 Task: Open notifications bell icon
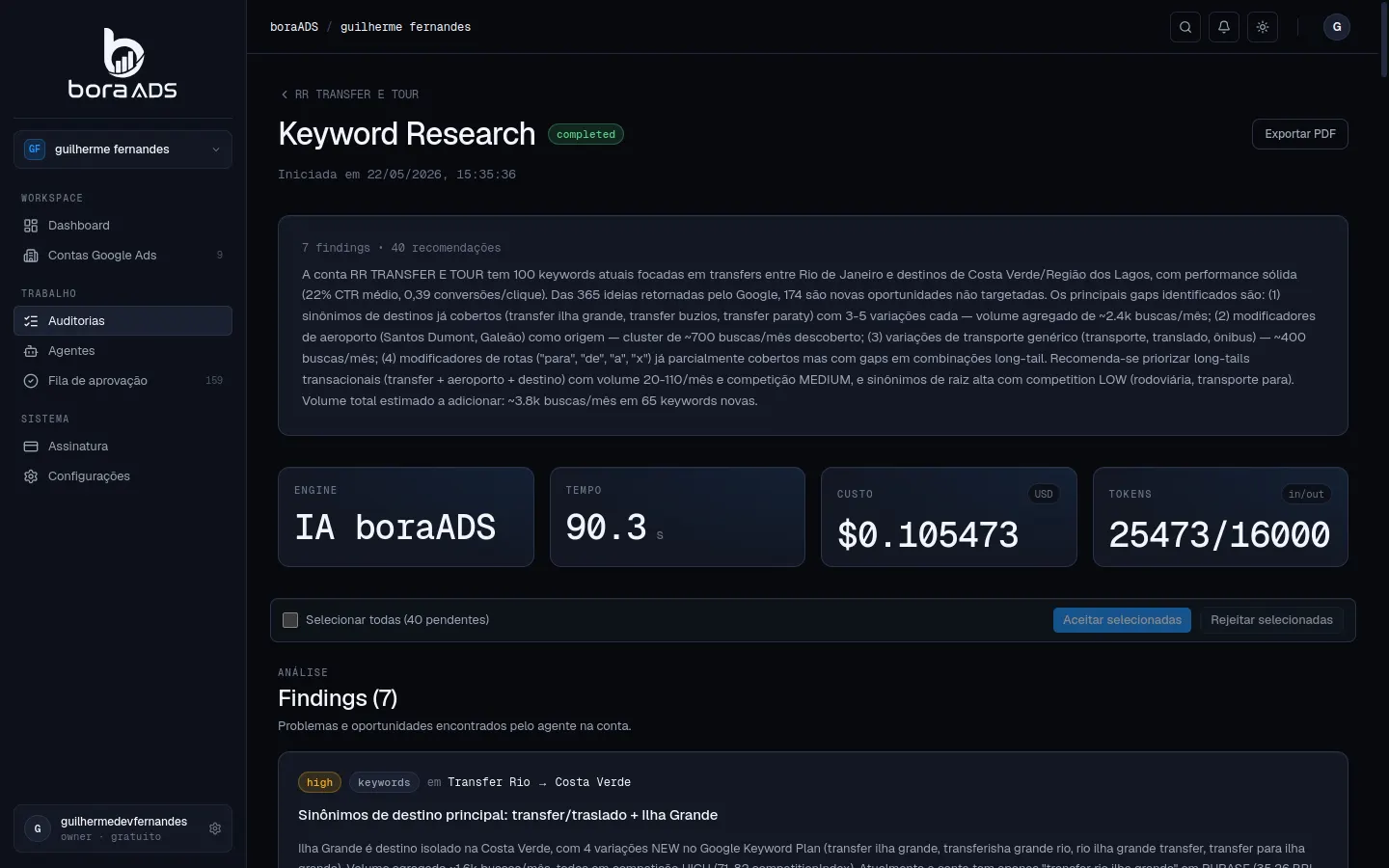click(x=1224, y=27)
